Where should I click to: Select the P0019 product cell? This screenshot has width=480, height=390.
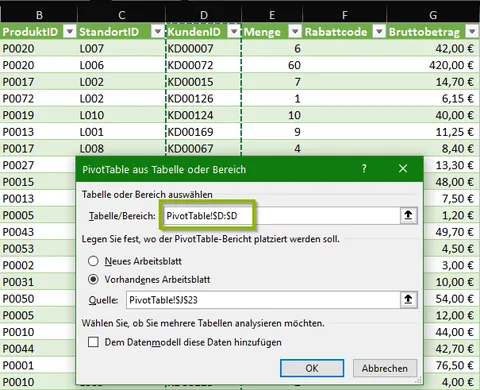click(x=39, y=115)
